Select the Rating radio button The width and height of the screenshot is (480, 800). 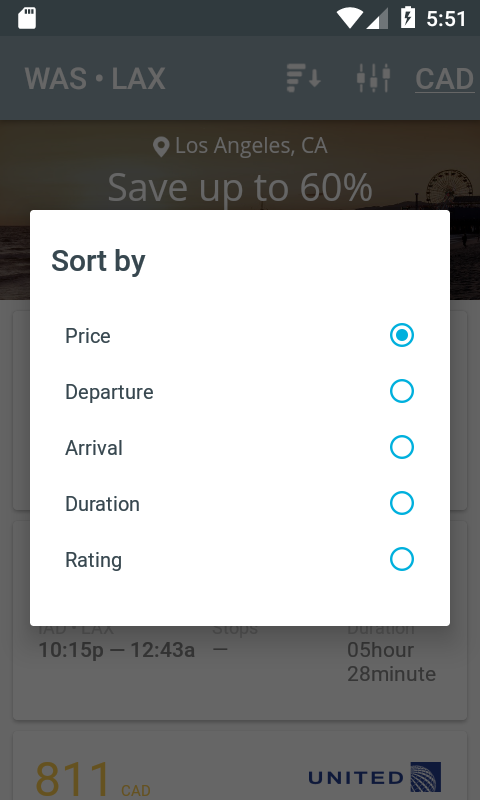pyautogui.click(x=402, y=559)
